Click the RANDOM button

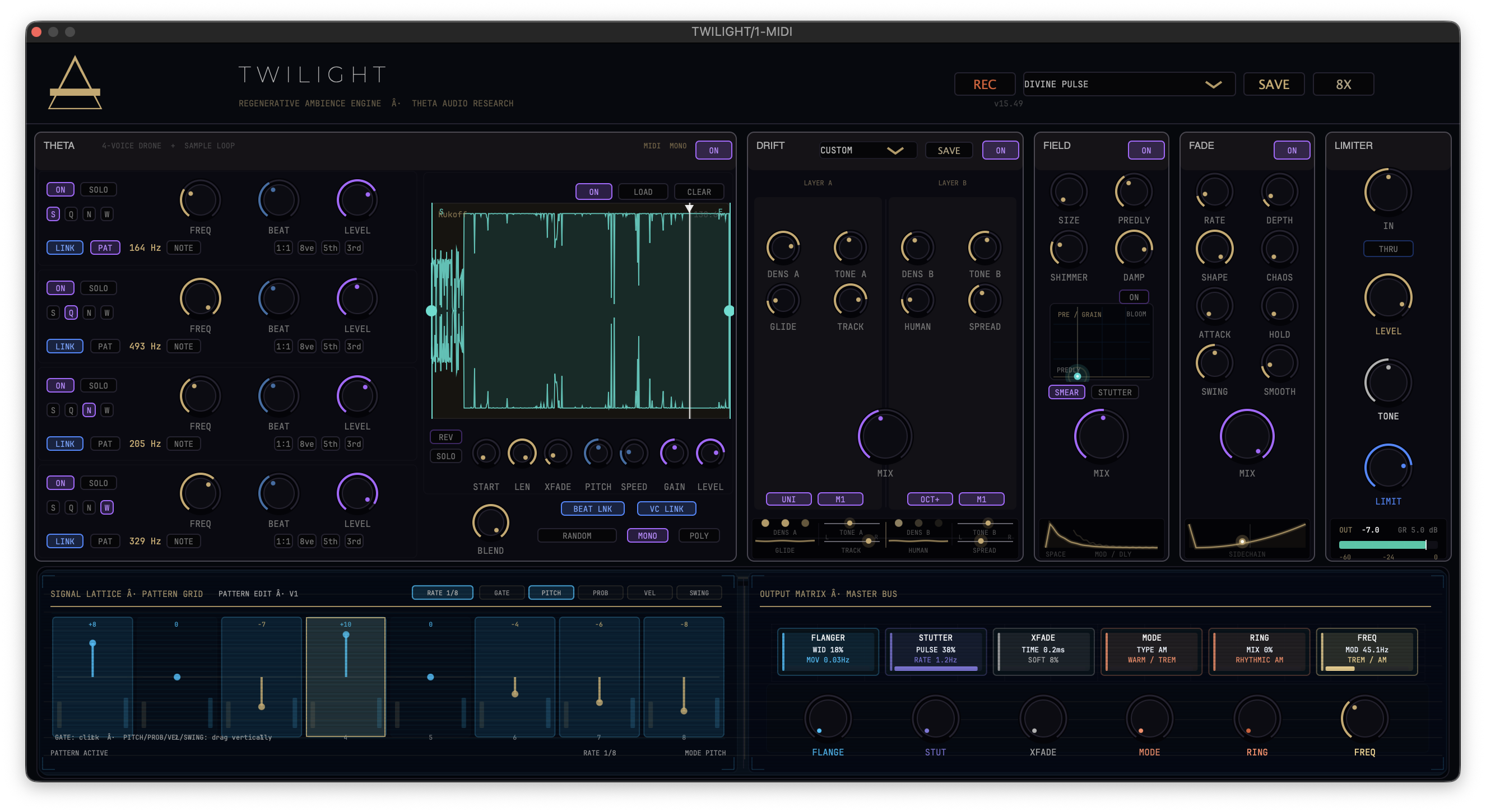[577, 536]
